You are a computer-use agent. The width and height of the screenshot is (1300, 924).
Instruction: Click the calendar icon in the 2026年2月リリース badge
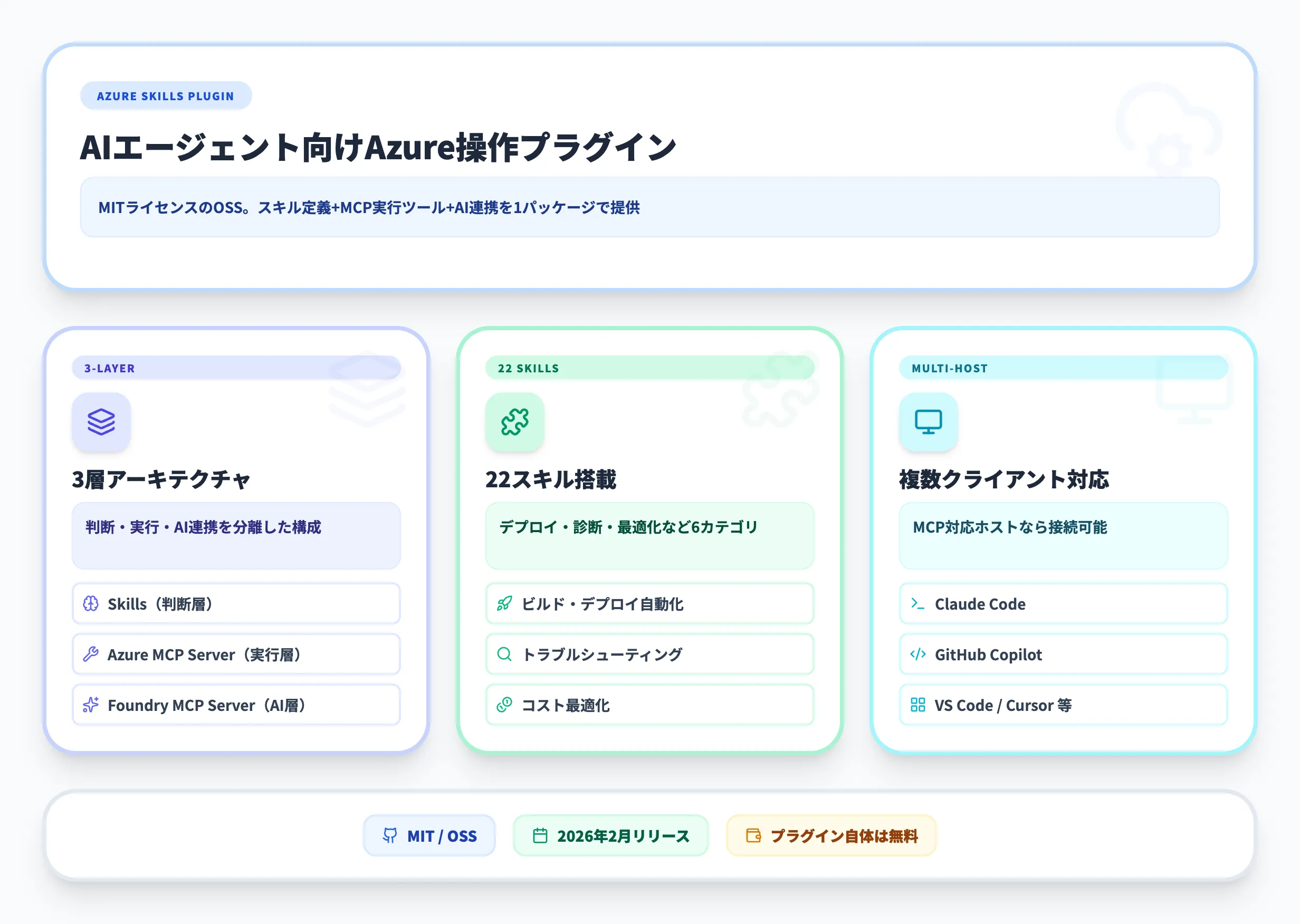[541, 835]
